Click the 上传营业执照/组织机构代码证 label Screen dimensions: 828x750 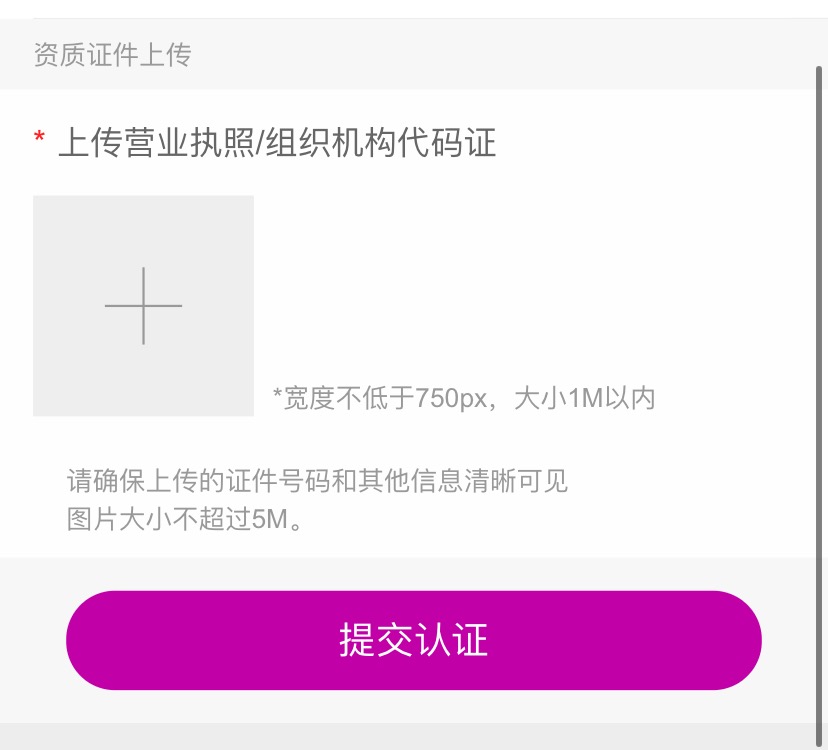pyautogui.click(x=277, y=143)
